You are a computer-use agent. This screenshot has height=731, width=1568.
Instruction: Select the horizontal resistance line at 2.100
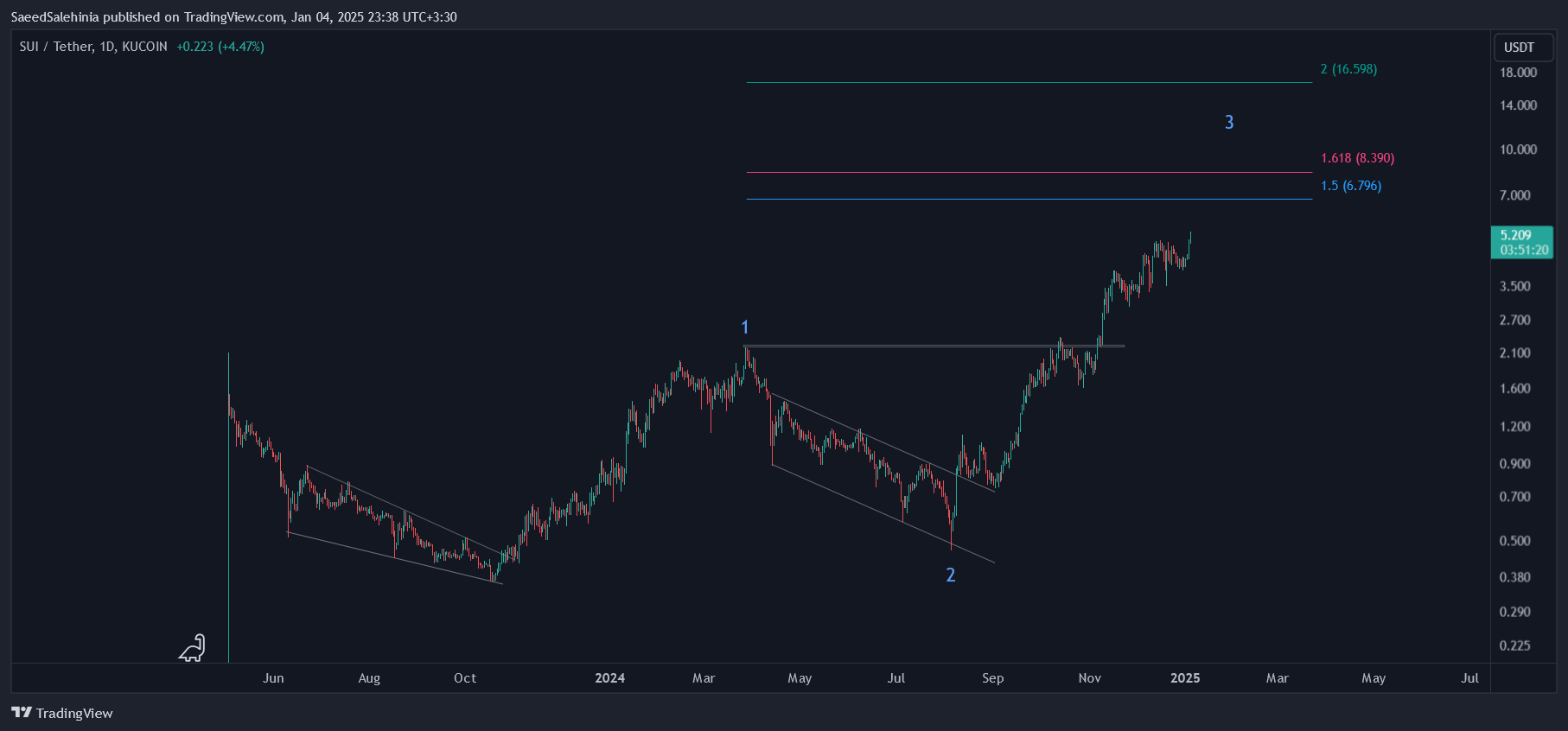coord(934,346)
